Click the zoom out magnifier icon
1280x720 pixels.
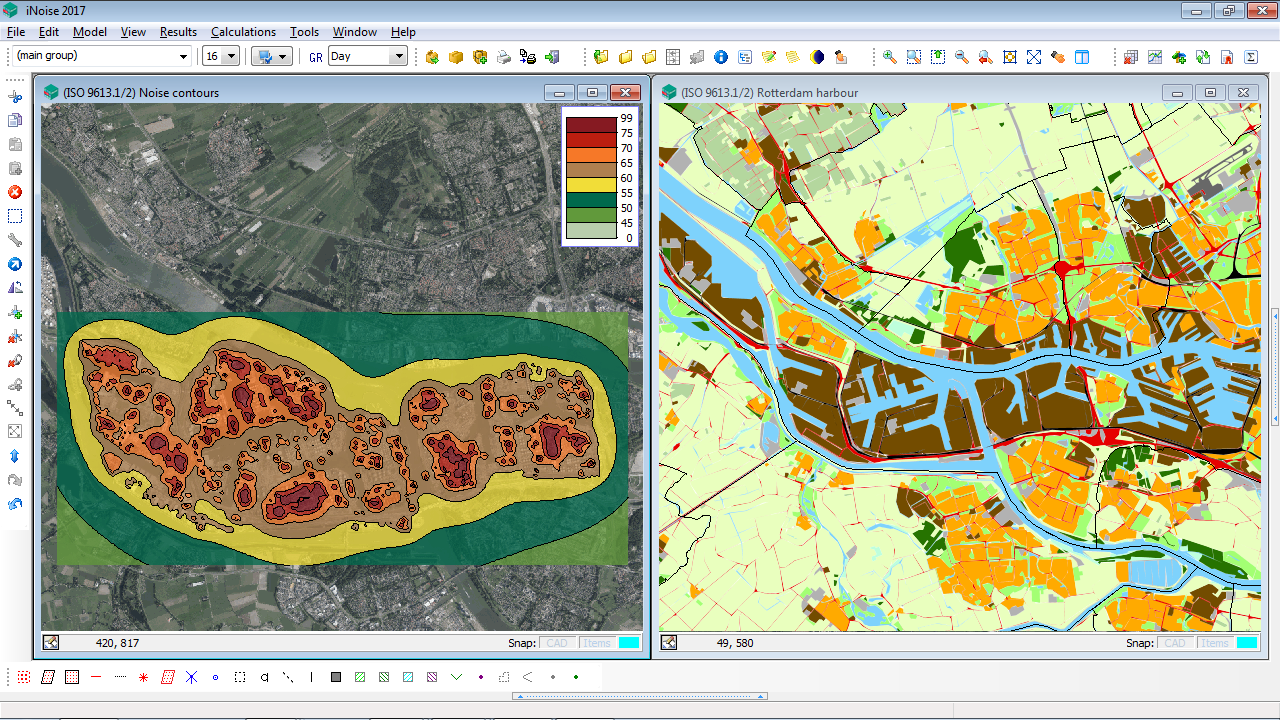click(x=962, y=57)
